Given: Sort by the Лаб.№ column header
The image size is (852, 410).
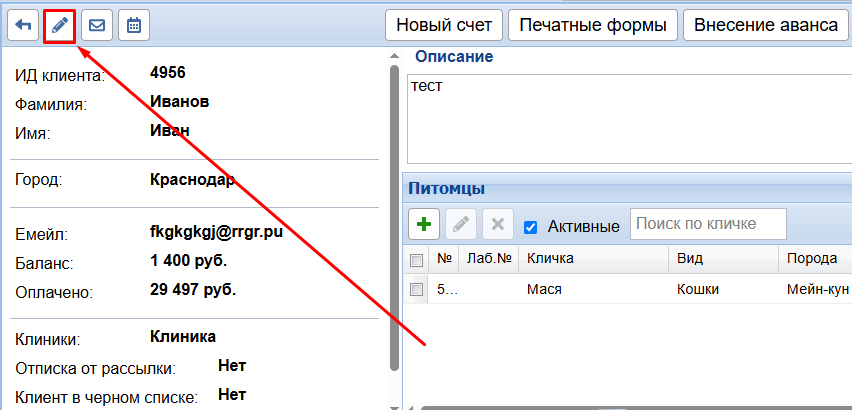Looking at the screenshot, I should (488, 259).
